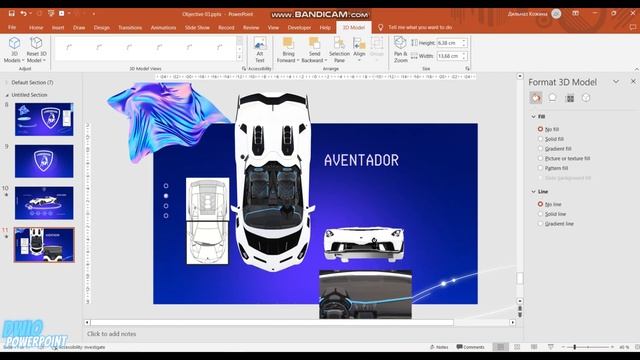This screenshot has height=360, width=640.
Task: Click the Undo icon
Action: (x=23, y=13)
